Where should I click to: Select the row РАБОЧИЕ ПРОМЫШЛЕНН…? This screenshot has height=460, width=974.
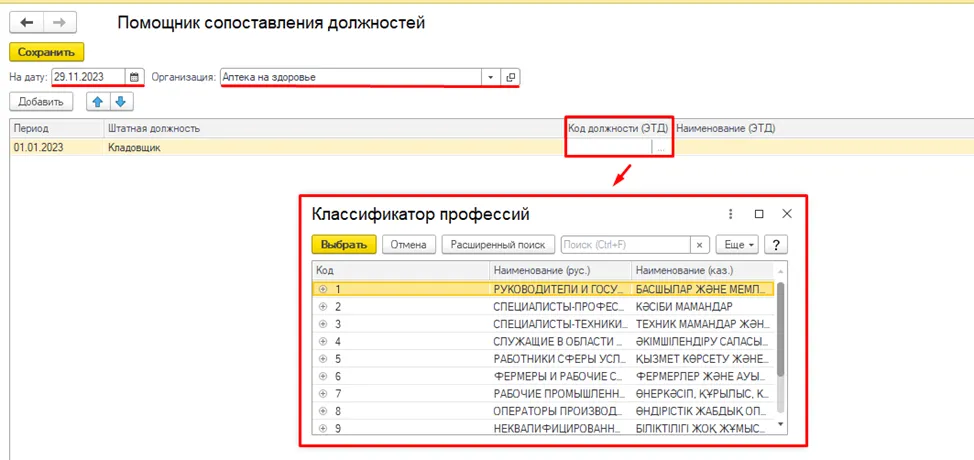tap(543, 394)
